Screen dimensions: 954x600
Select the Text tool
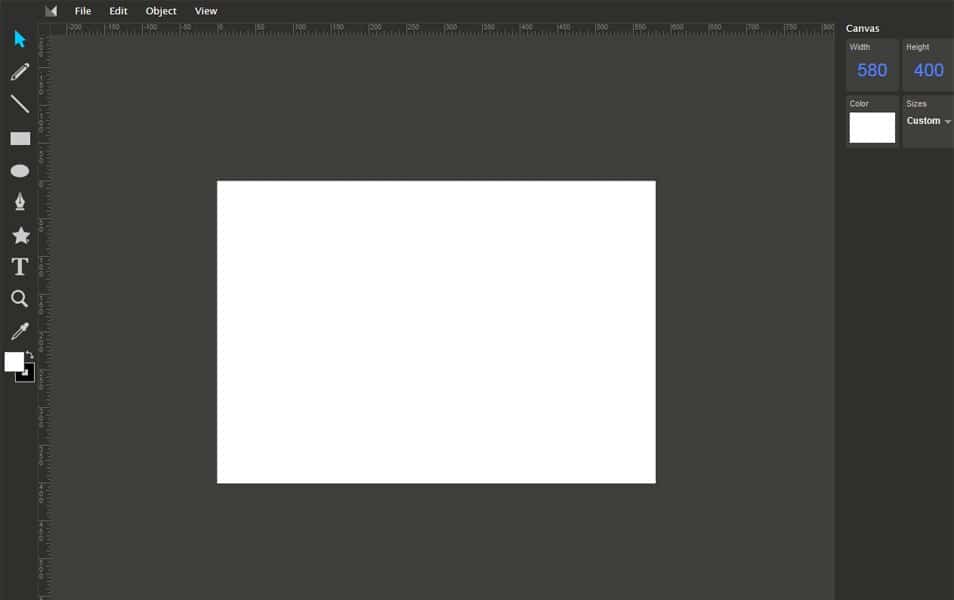click(x=19, y=266)
